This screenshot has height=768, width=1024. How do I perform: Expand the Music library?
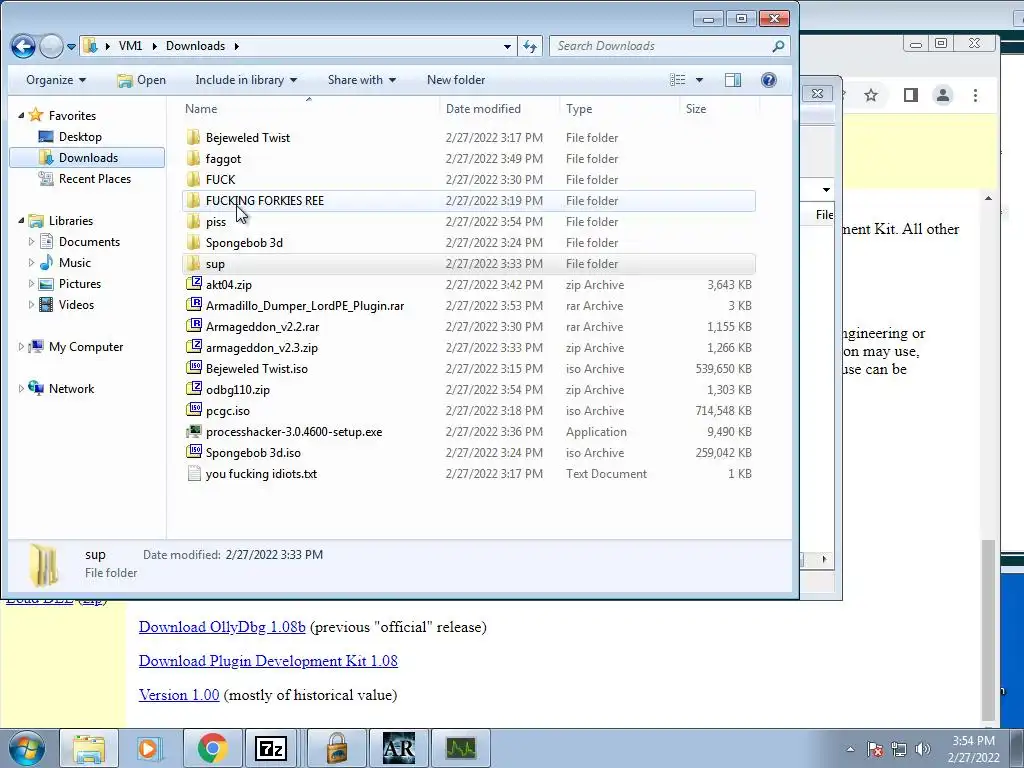[x=31, y=263]
